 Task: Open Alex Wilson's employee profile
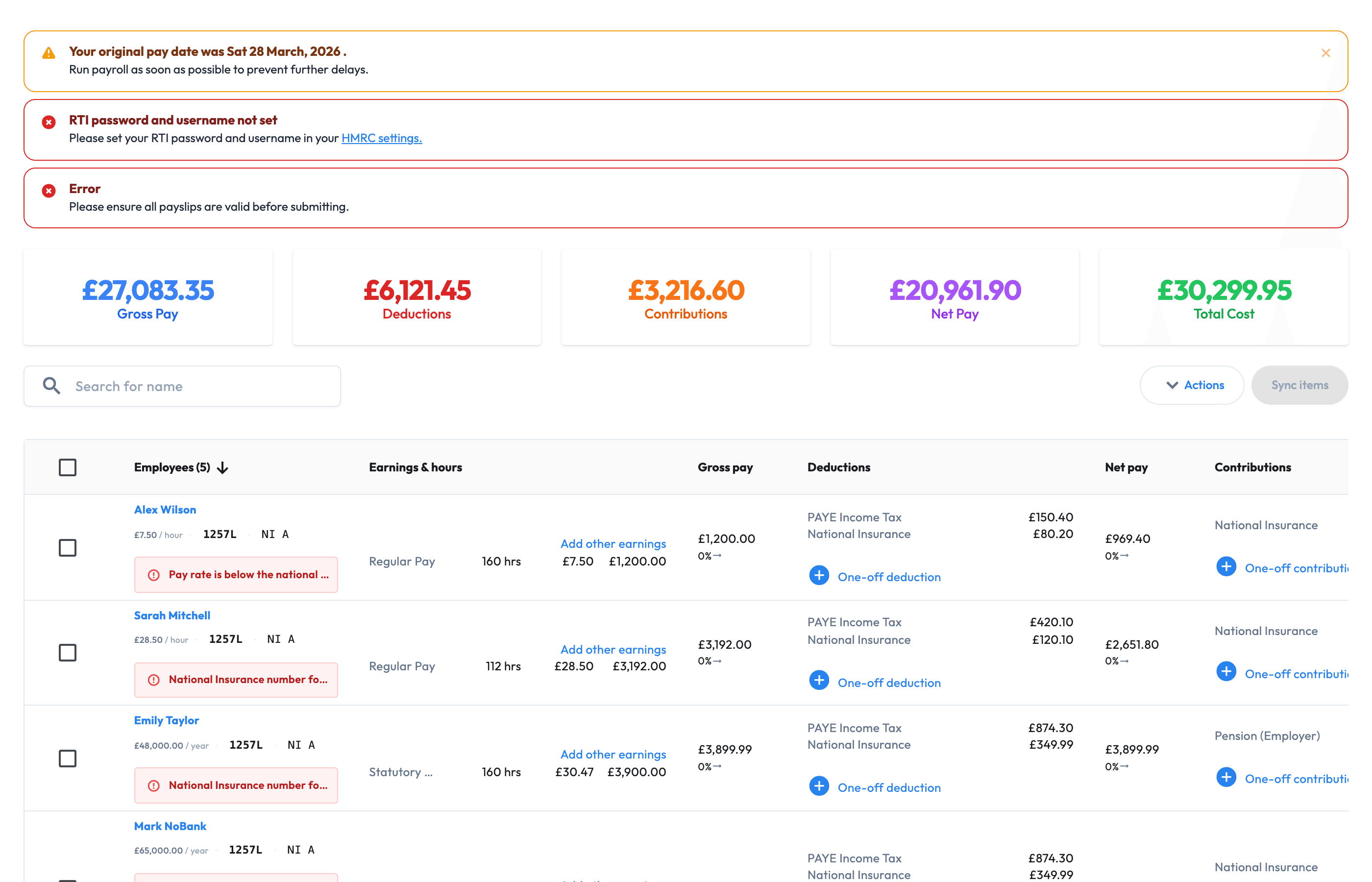(165, 510)
